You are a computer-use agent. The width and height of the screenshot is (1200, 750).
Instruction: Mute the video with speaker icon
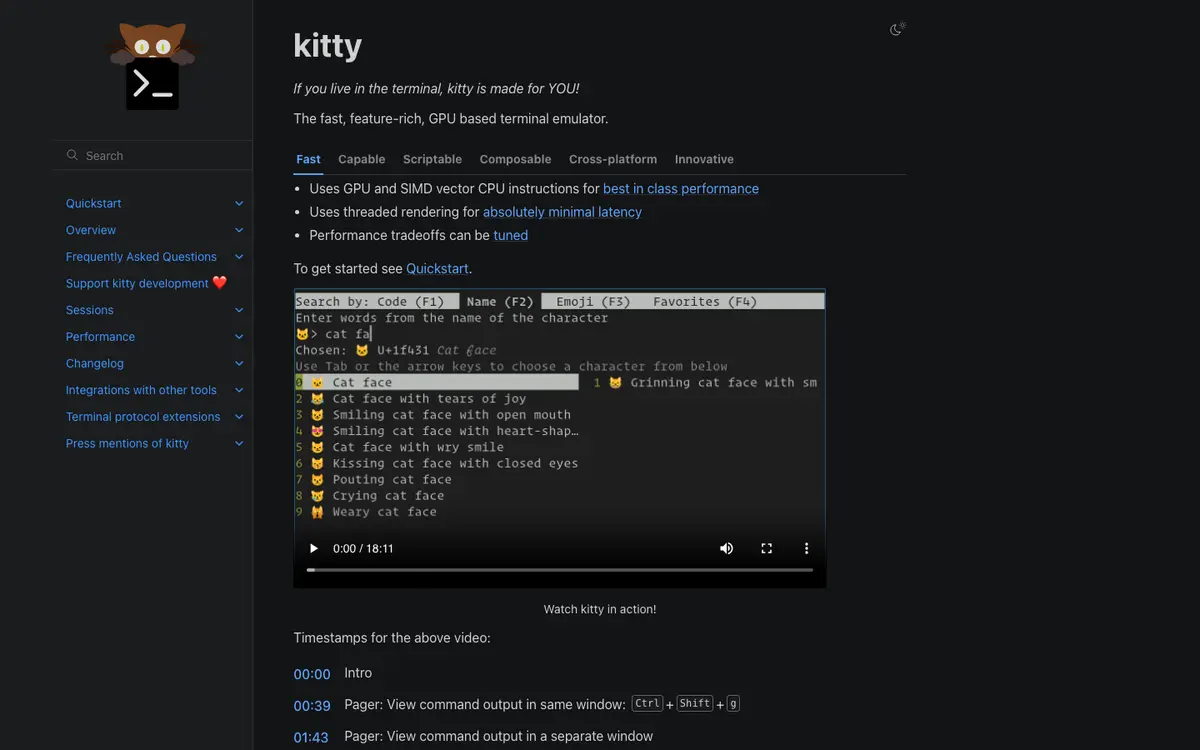point(727,548)
